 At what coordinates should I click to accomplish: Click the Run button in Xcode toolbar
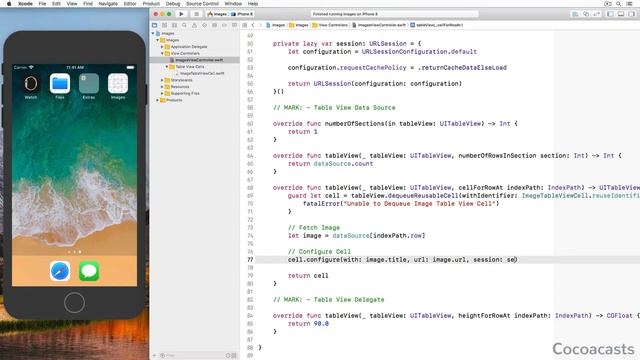coord(182,14)
